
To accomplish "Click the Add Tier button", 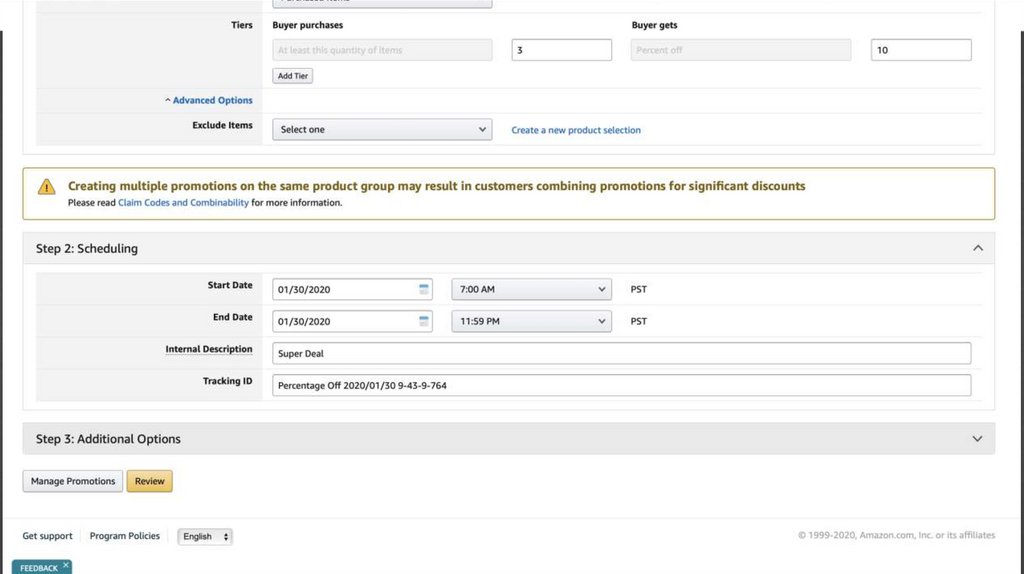I will tap(293, 76).
